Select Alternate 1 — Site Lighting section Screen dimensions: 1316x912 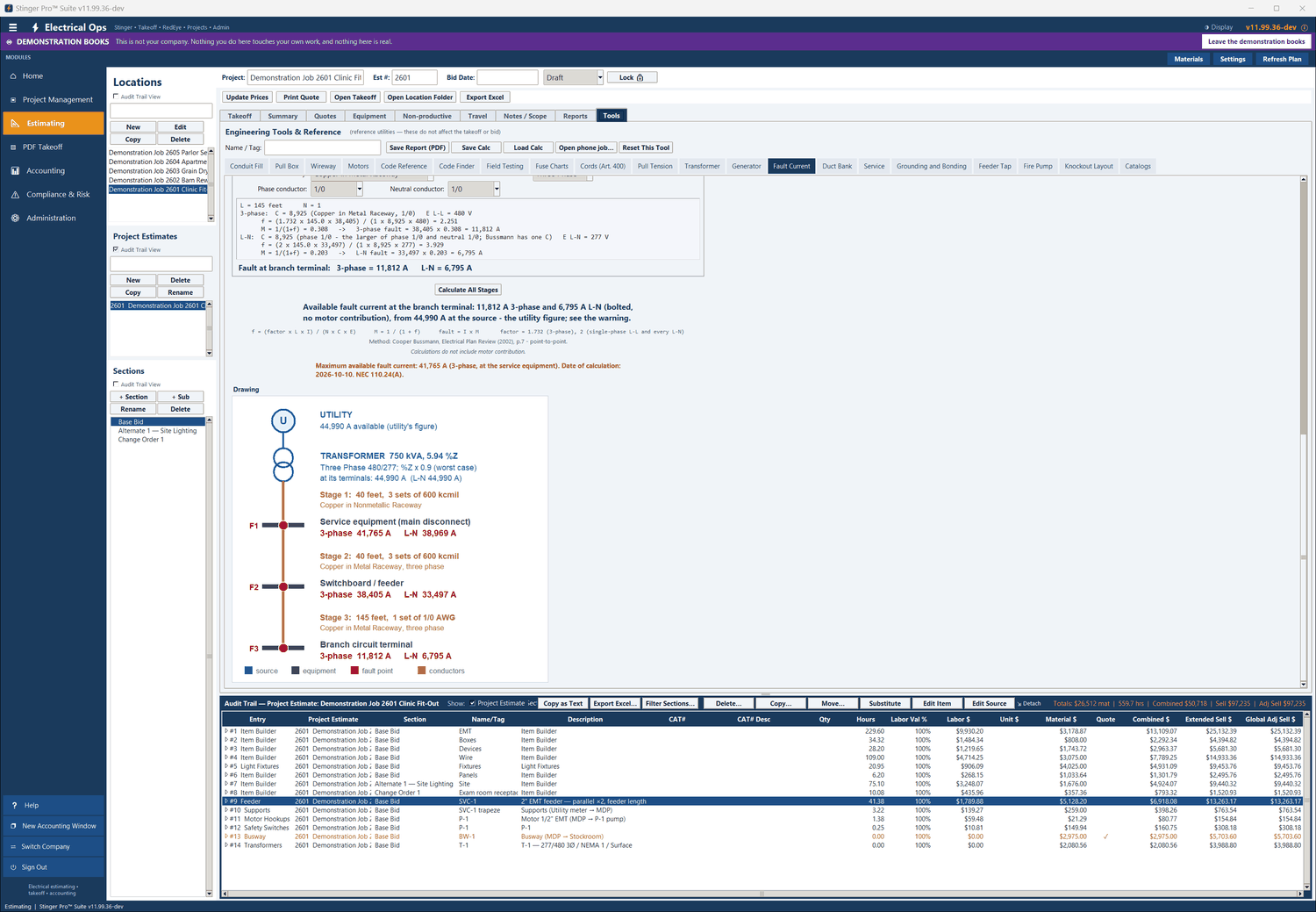(158, 431)
